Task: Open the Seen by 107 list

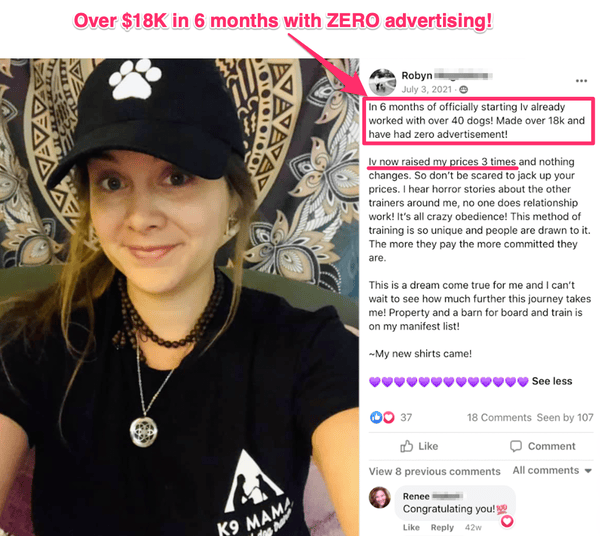Action: coord(565,417)
